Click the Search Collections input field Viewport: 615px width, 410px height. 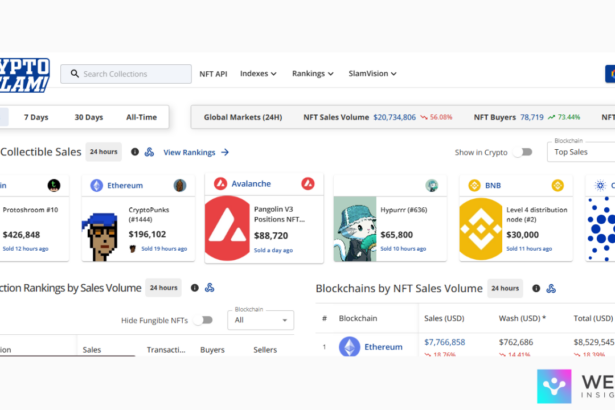tap(126, 74)
